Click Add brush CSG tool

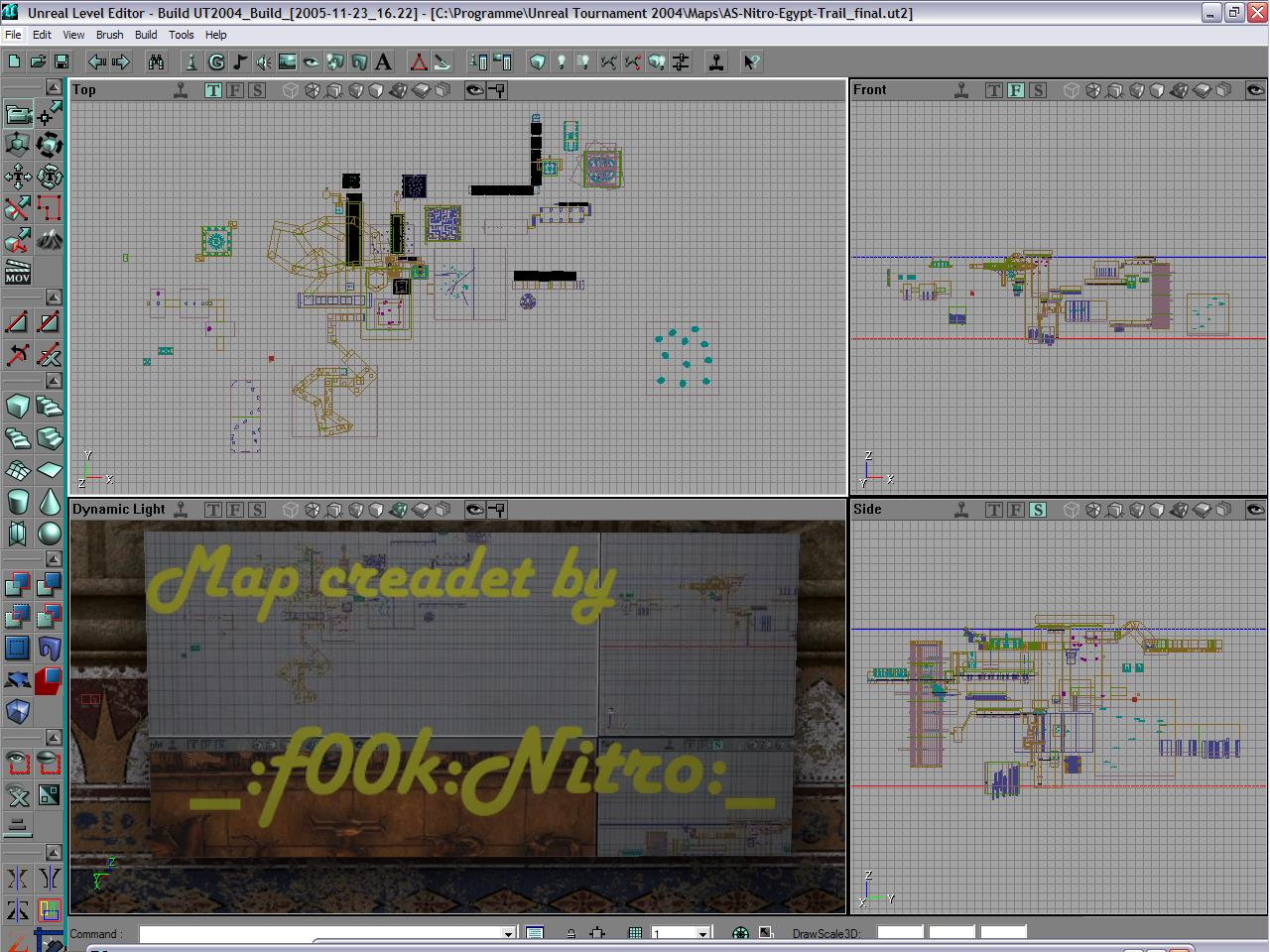[x=18, y=585]
